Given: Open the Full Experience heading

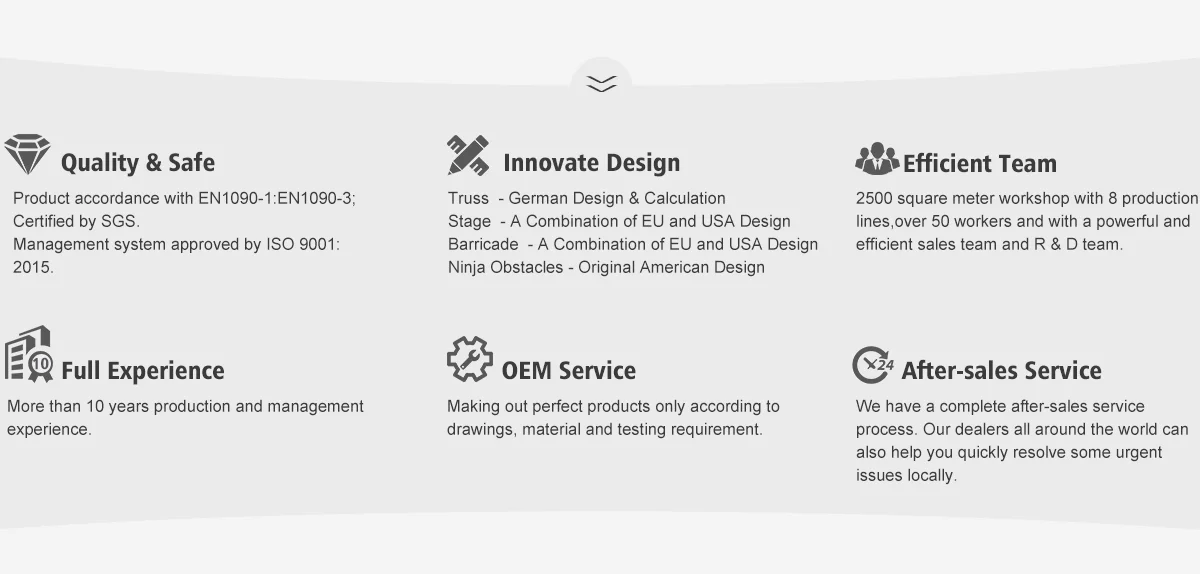Looking at the screenshot, I should [x=142, y=371].
